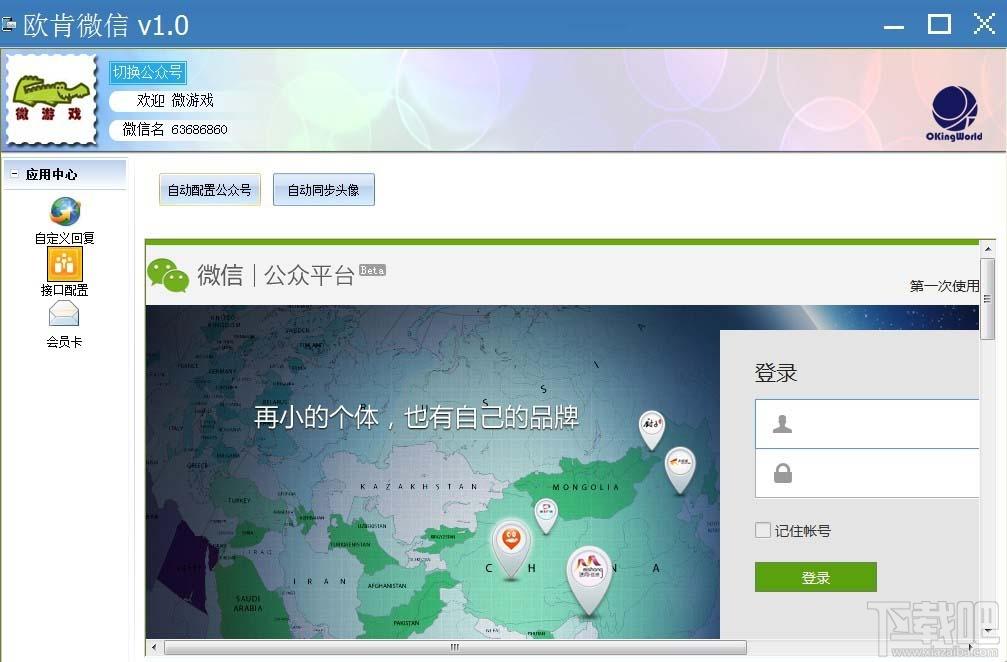Screen dimensions: 1007x662
Task: Click 自动配置公众号 button
Action: (209, 190)
